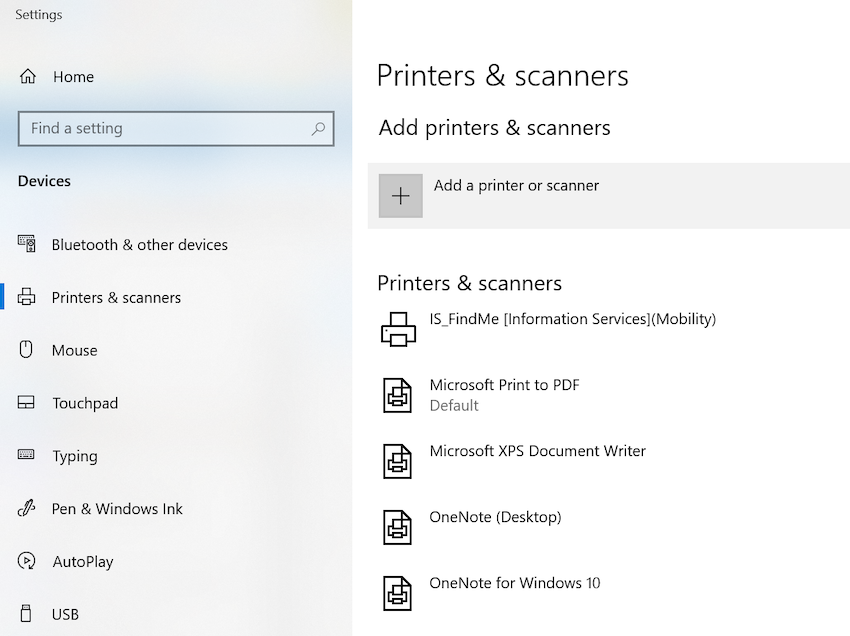The height and width of the screenshot is (636, 850).
Task: Click the Microsoft XPS Document Writer icon
Action: click(x=397, y=461)
